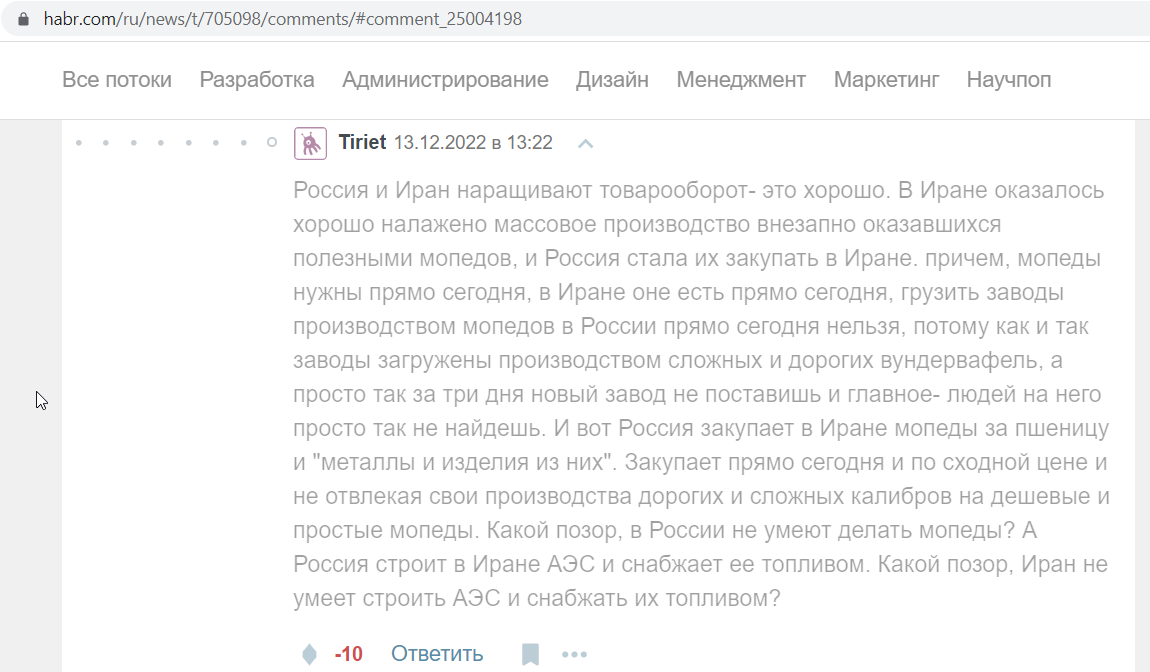This screenshot has width=1150, height=672.
Task: Open the Все потоки section
Action: 117,79
